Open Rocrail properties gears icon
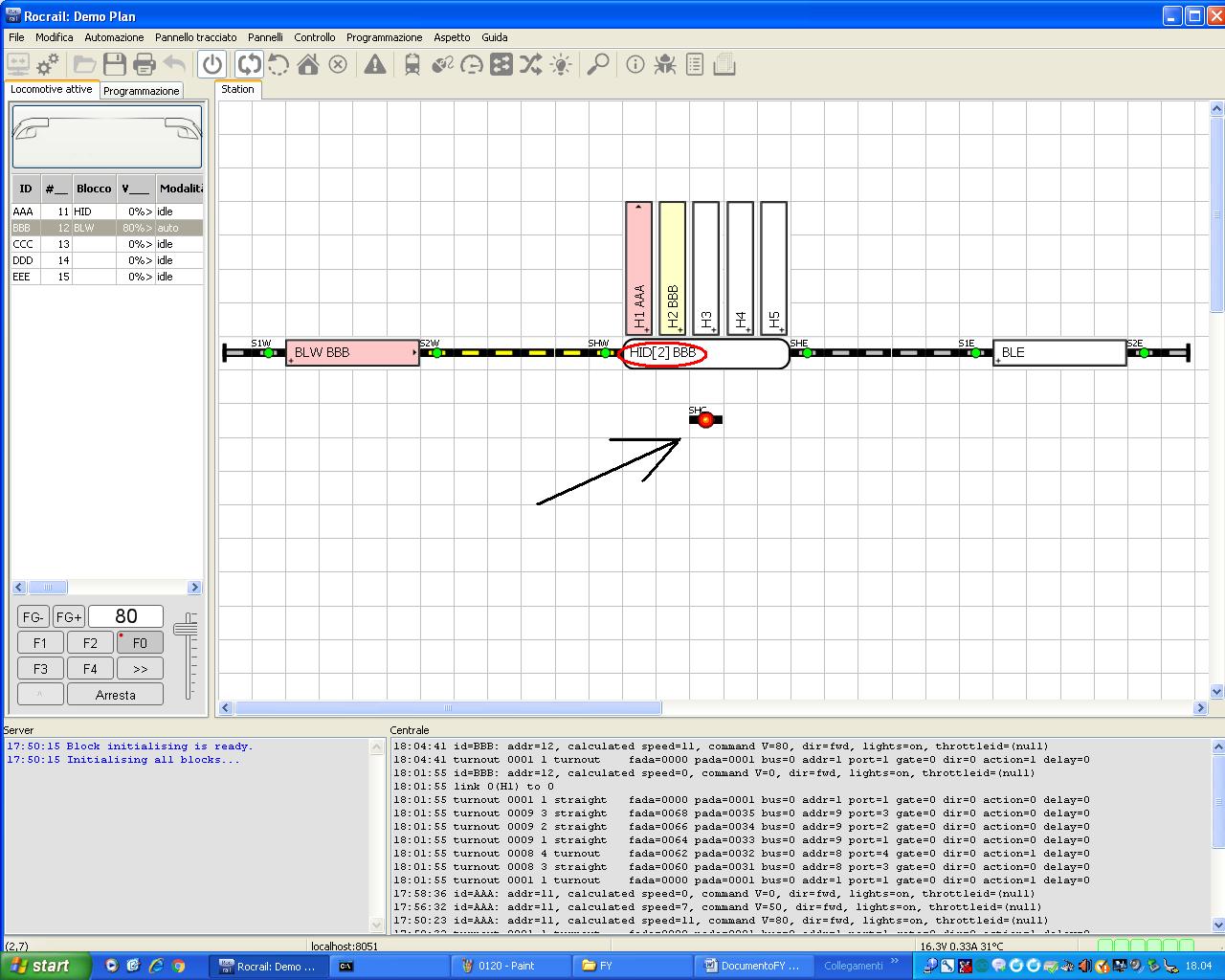The height and width of the screenshot is (980, 1225). (x=48, y=64)
